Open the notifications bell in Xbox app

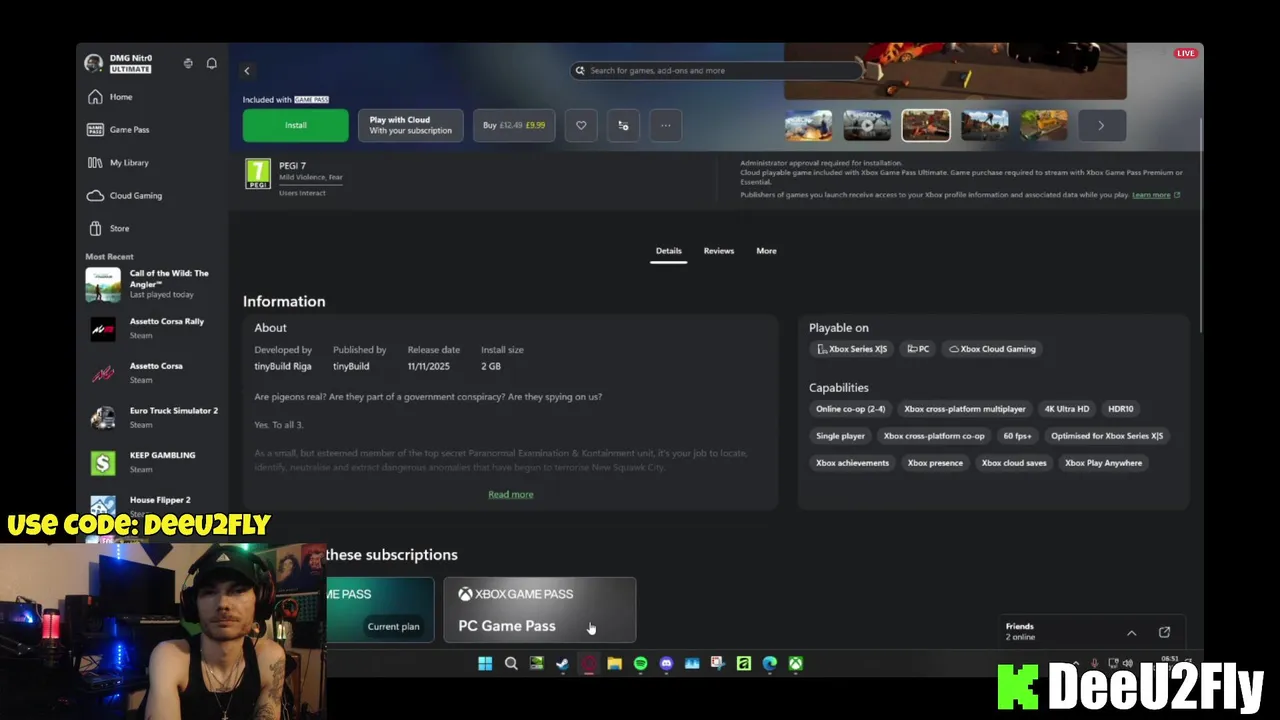(x=211, y=63)
